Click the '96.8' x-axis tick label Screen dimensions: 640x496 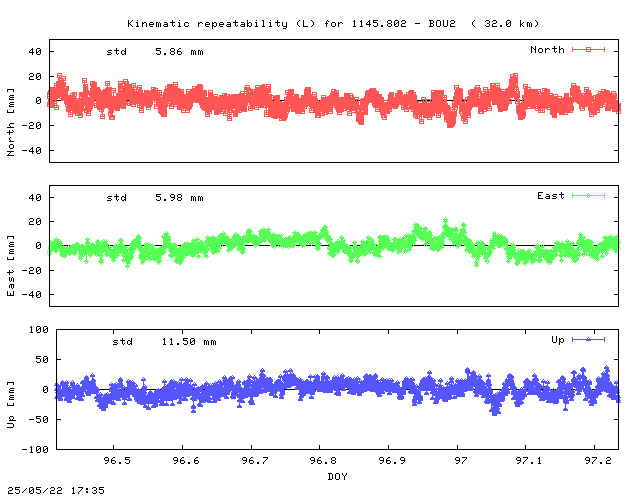[x=323, y=460]
